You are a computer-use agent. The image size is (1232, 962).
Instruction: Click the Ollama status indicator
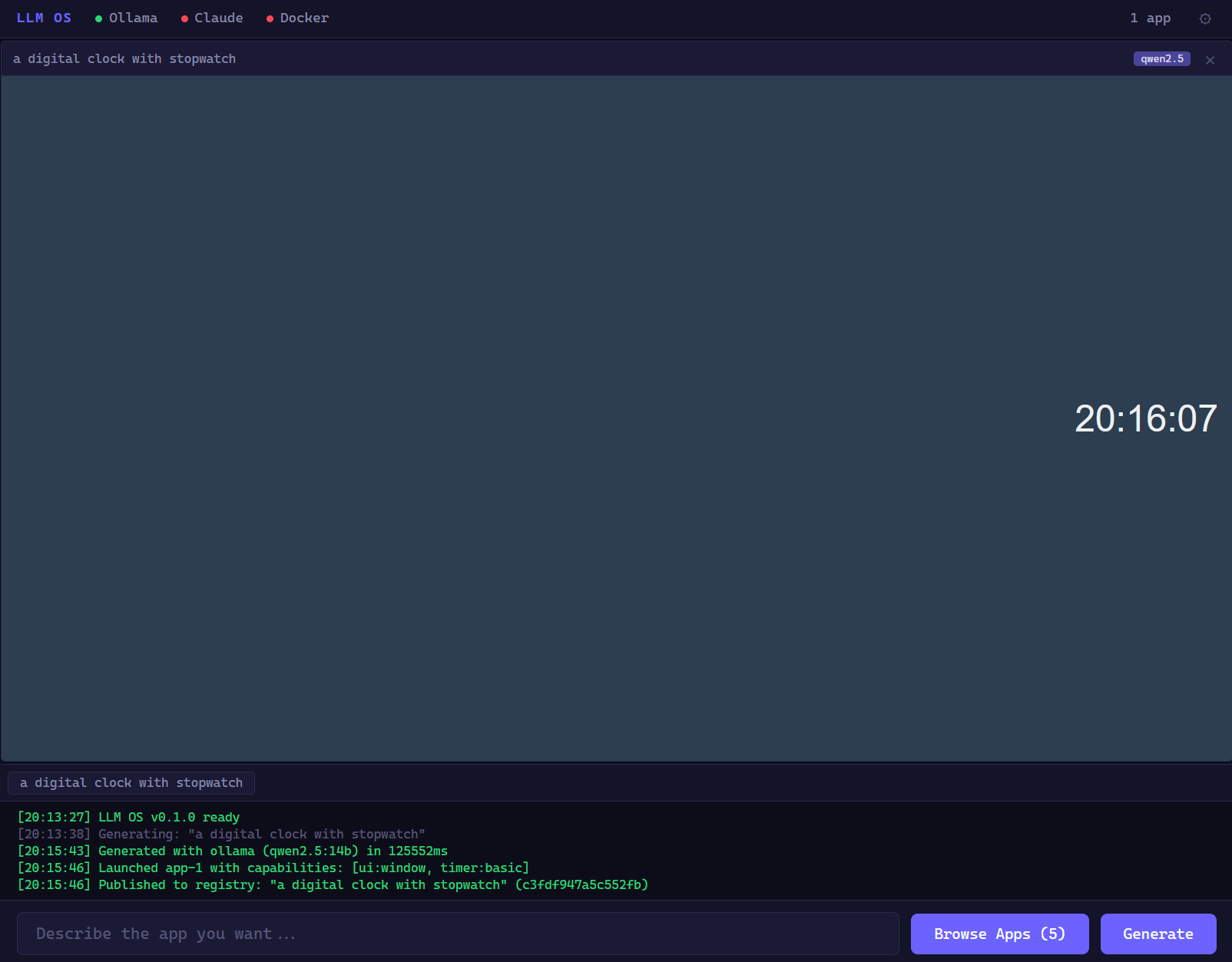pos(126,18)
